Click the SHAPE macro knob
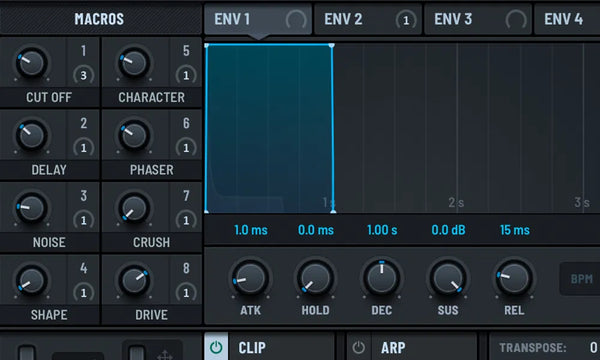 (x=31, y=280)
